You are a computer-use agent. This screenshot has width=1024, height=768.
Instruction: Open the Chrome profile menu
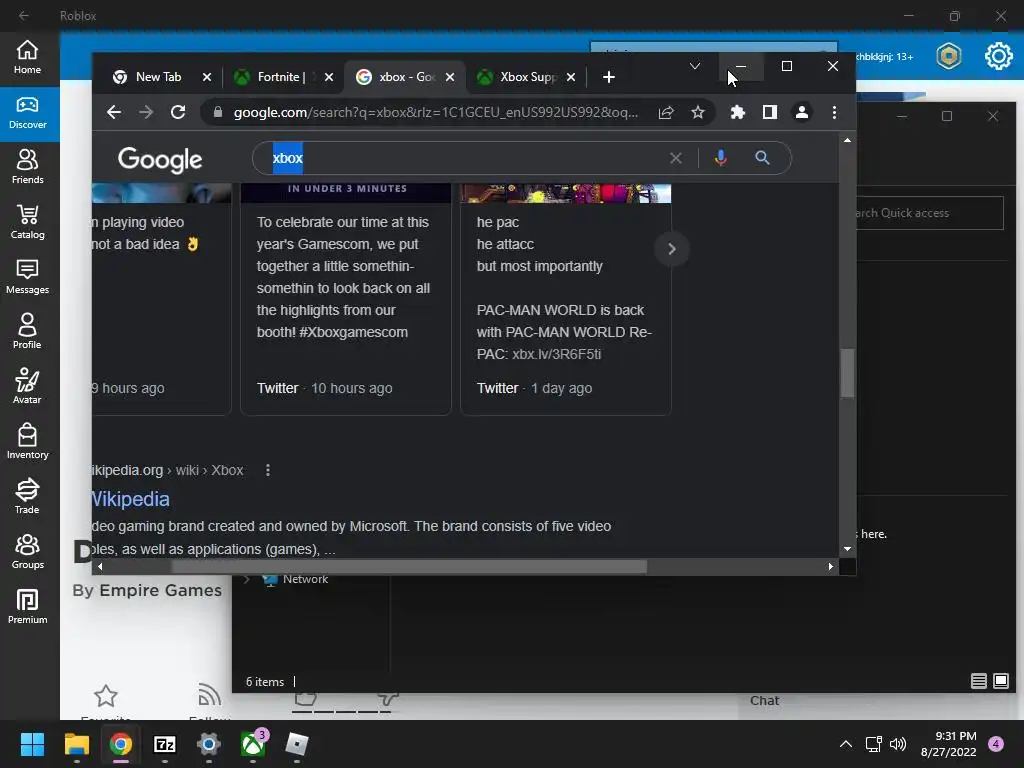click(801, 112)
